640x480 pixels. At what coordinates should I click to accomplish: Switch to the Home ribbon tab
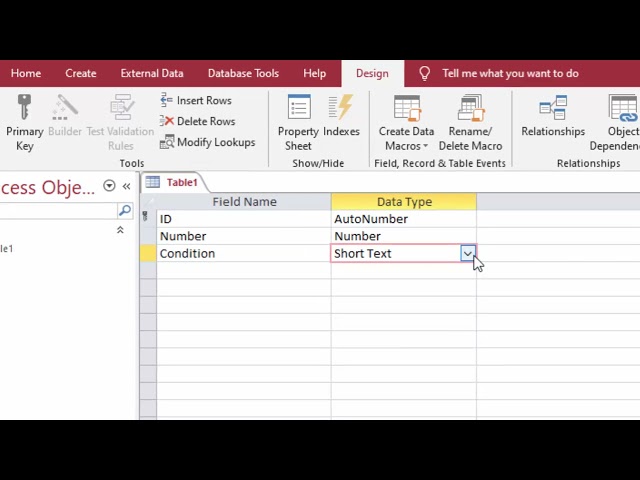26,73
